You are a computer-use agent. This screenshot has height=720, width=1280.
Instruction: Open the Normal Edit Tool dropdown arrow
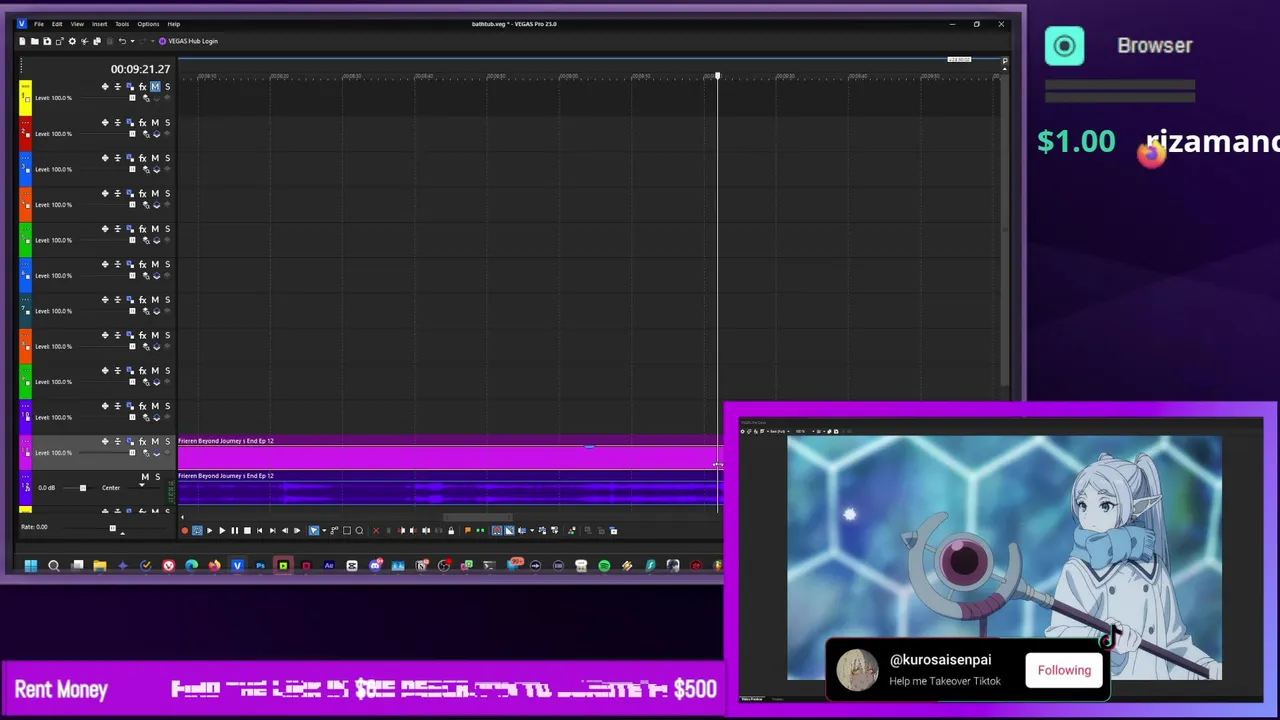click(x=324, y=530)
